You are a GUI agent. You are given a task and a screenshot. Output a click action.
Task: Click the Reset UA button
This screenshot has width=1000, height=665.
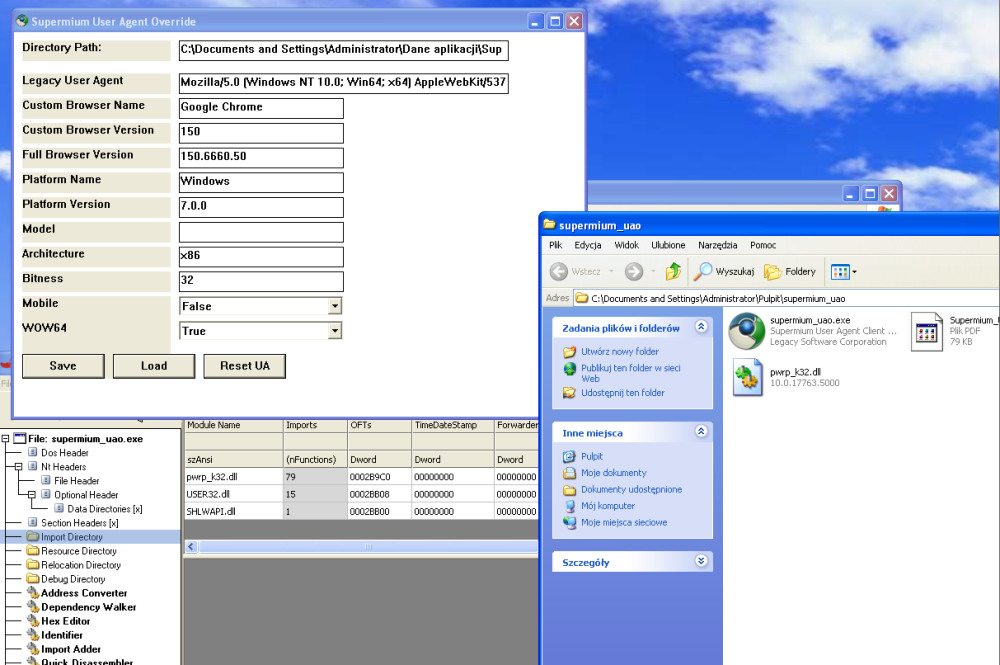tap(244, 366)
